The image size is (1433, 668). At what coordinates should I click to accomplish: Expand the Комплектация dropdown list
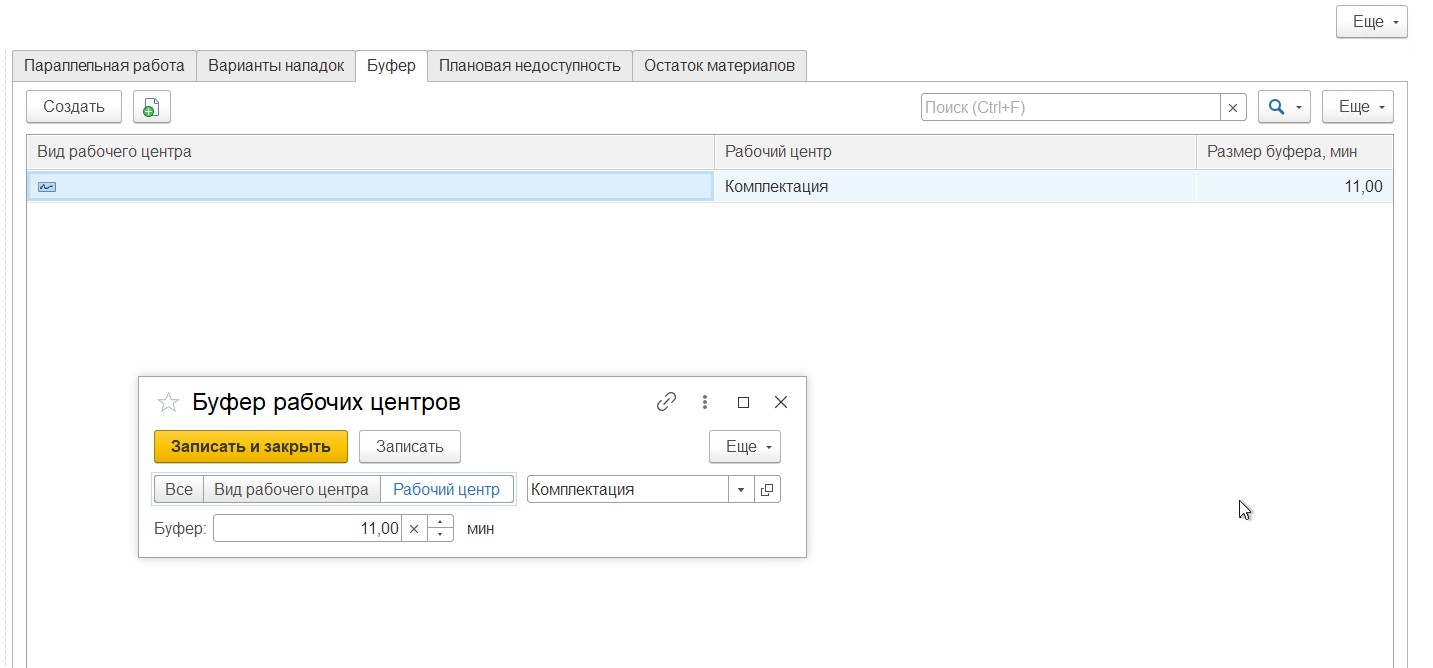point(741,489)
